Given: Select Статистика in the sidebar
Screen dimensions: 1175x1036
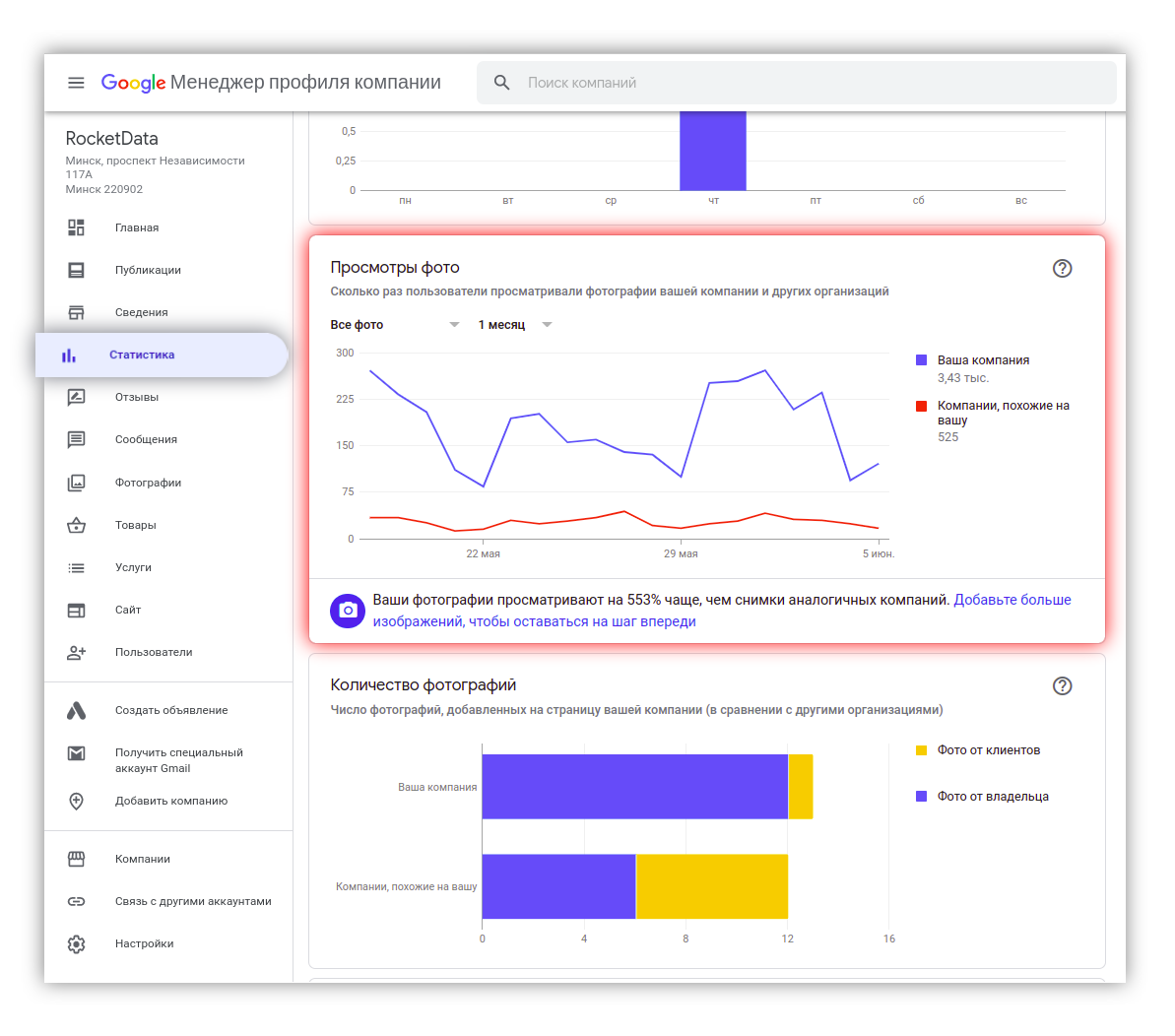Looking at the screenshot, I should coord(142,355).
